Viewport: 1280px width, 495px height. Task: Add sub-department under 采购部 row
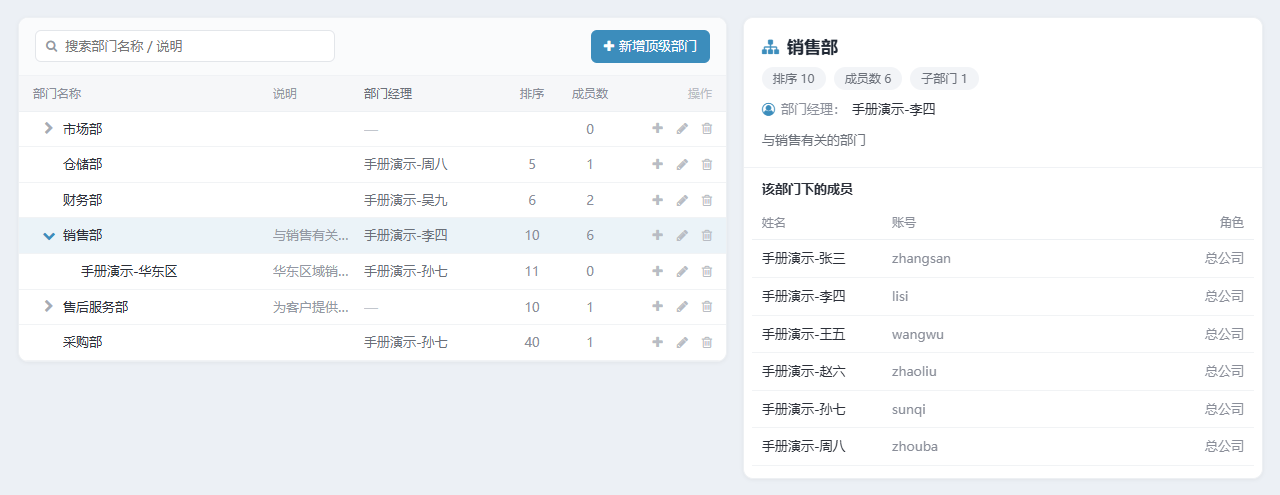[657, 342]
